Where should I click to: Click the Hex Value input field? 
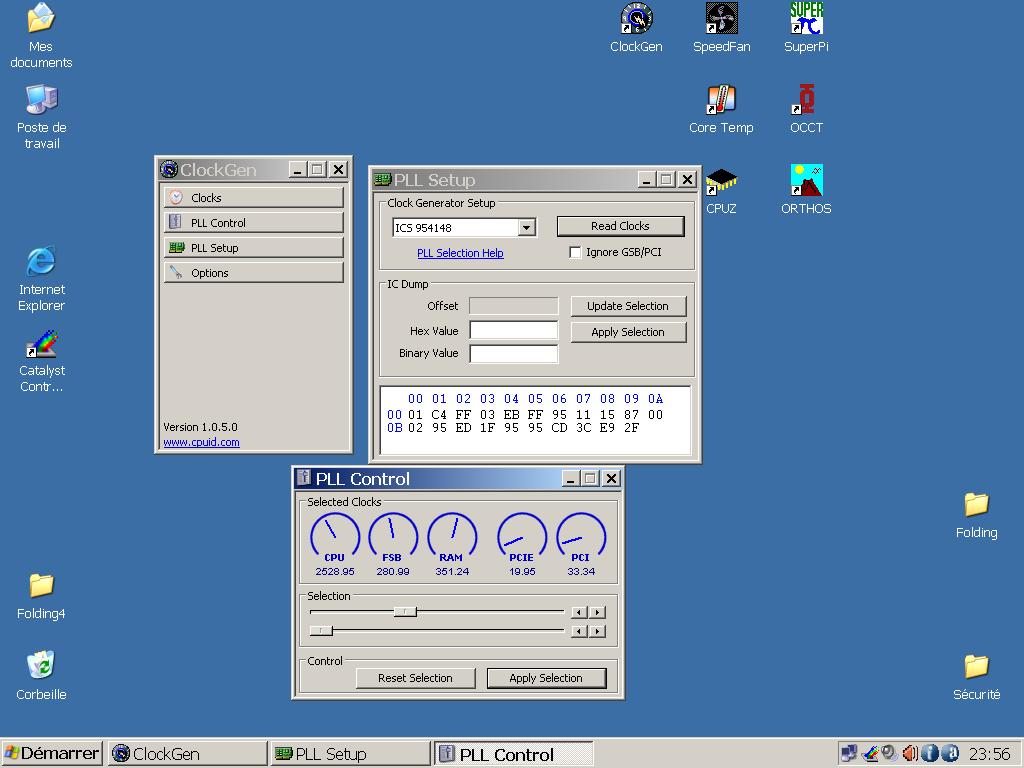513,331
